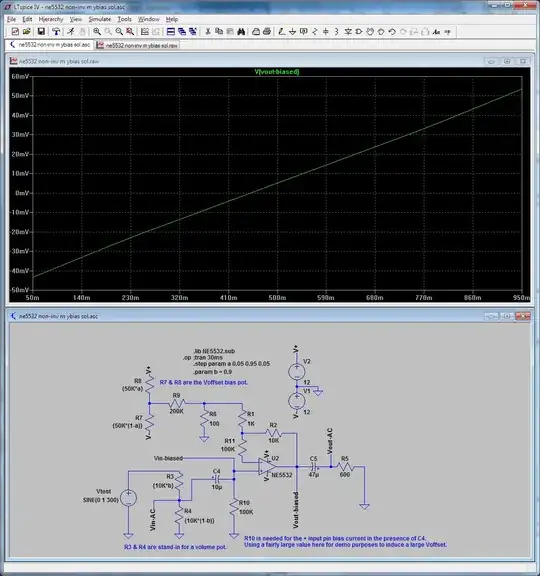Open the View menu

[76, 19]
